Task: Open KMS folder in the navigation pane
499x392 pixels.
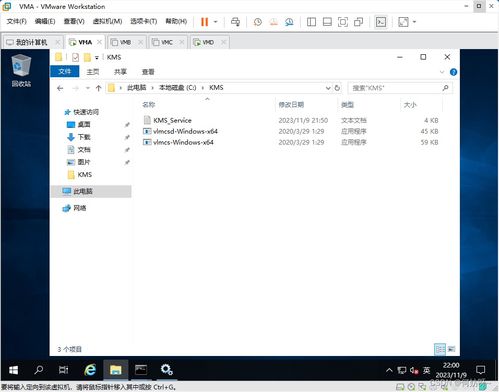Action: pyautogui.click(x=84, y=175)
